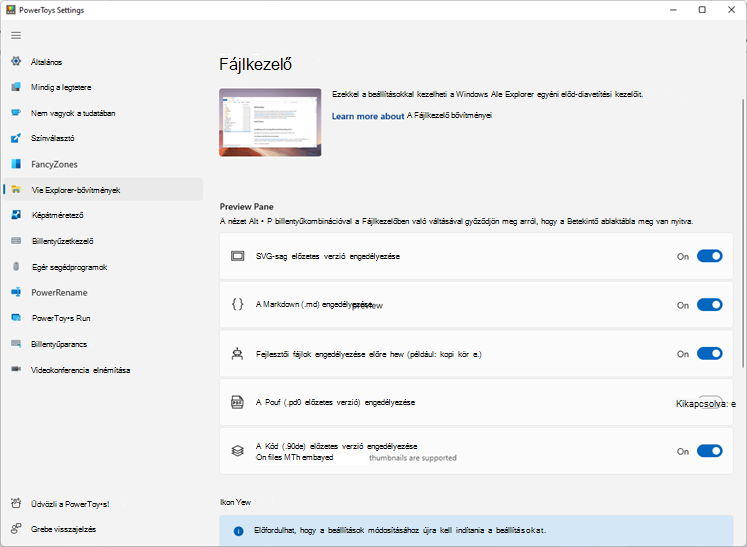Enable the Pouf (.pd0) preview switch
747x547 pixels.
[709, 403]
